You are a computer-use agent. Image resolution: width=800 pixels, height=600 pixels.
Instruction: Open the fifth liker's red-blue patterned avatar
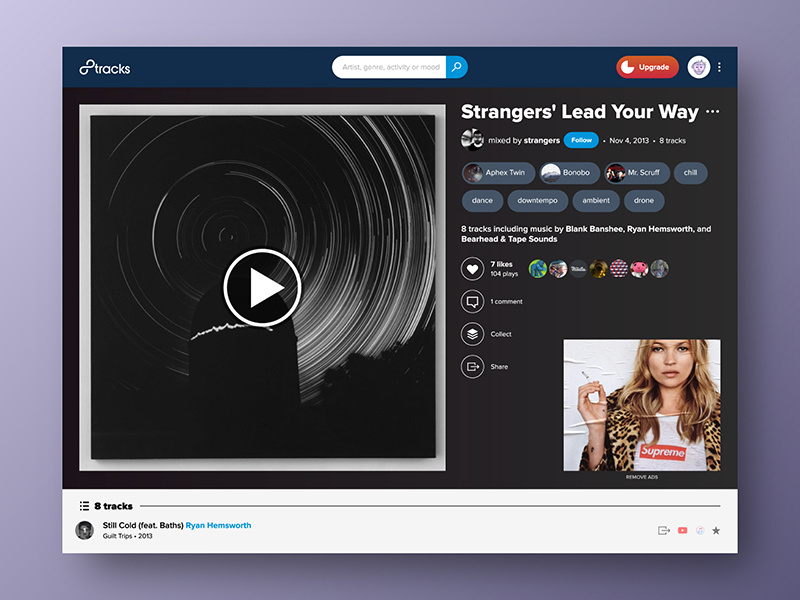tap(619, 268)
